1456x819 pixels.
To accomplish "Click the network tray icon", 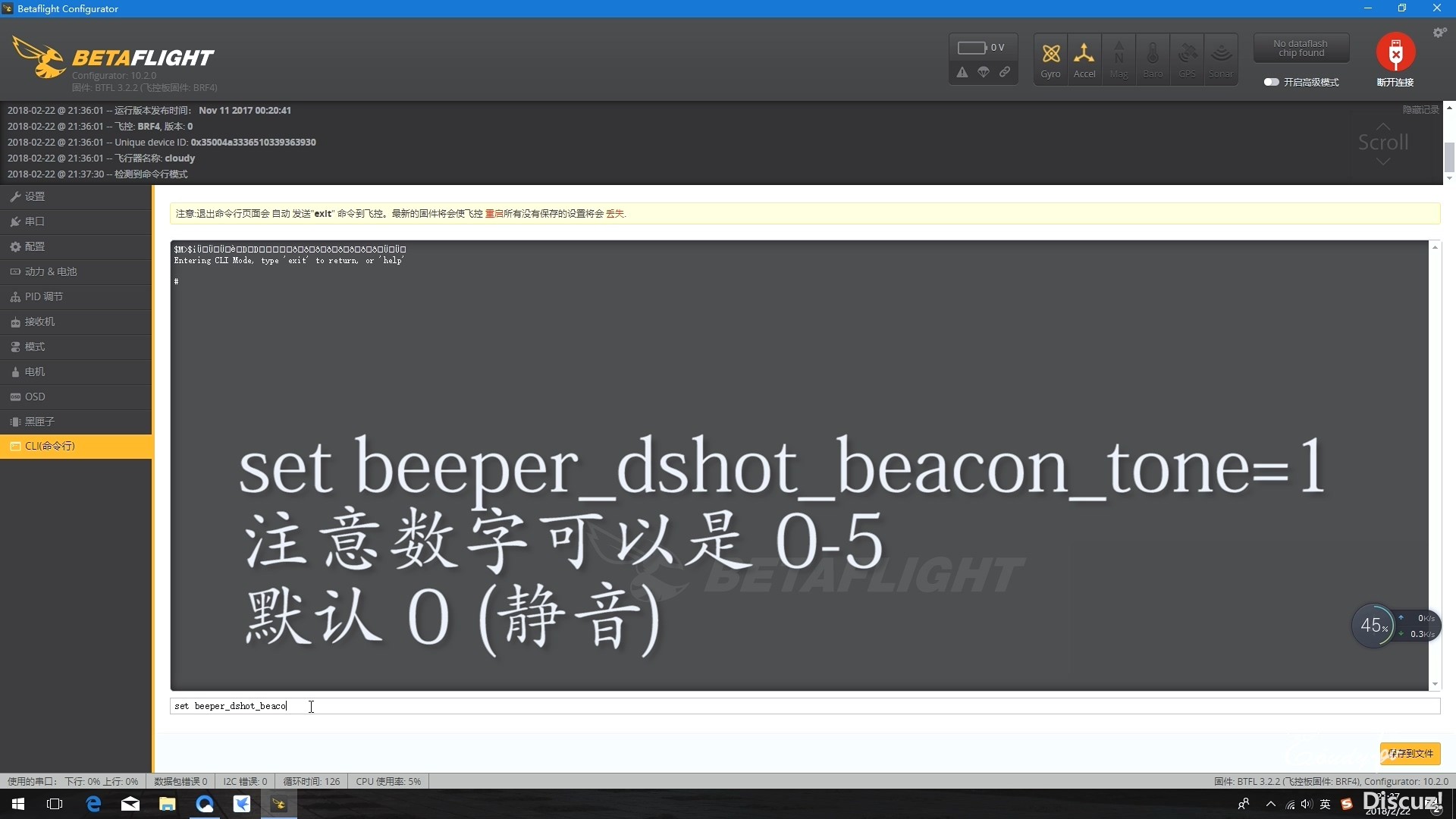I will [1290, 805].
